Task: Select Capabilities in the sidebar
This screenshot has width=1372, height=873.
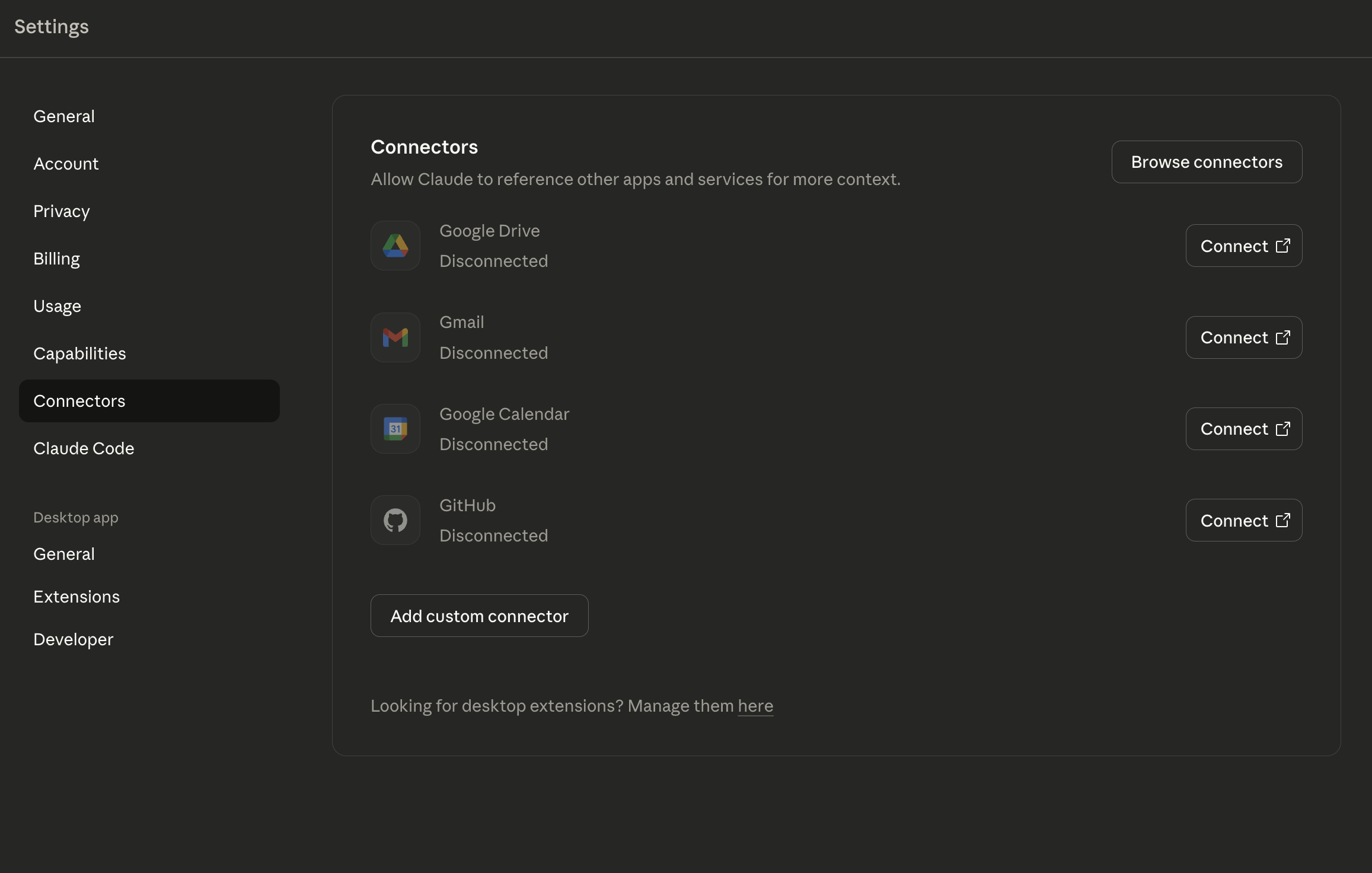Action: (x=79, y=353)
